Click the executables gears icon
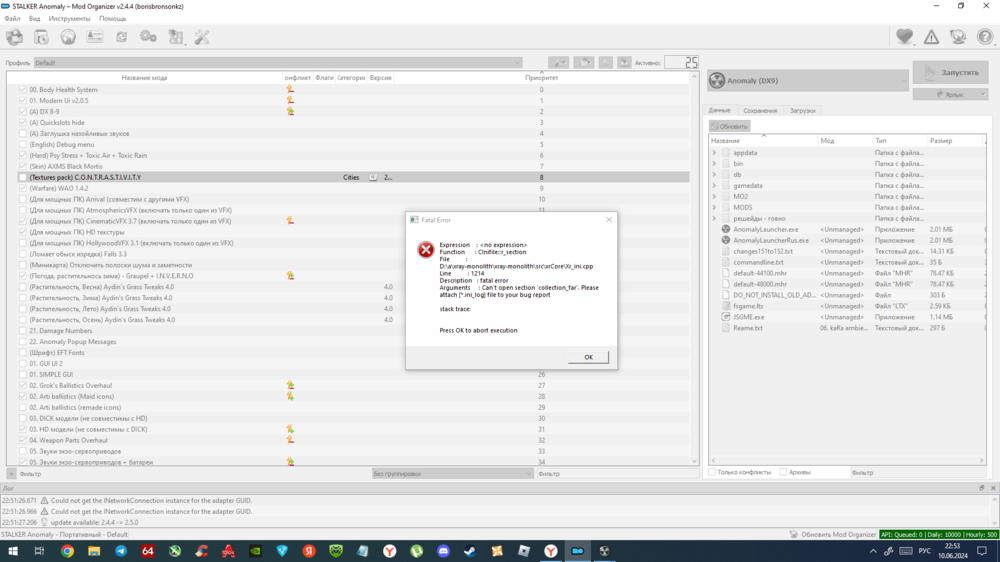The image size is (1000, 562). tap(148, 37)
